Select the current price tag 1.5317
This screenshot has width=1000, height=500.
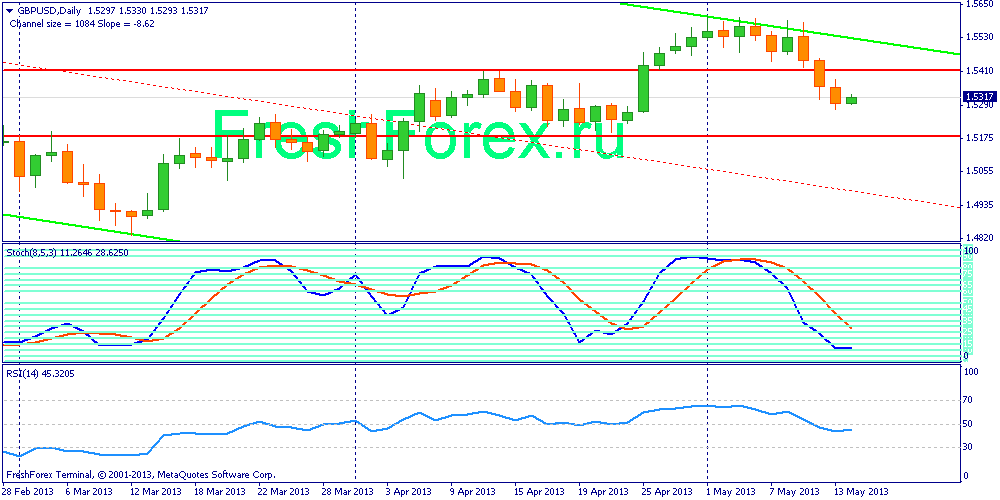pos(977,96)
